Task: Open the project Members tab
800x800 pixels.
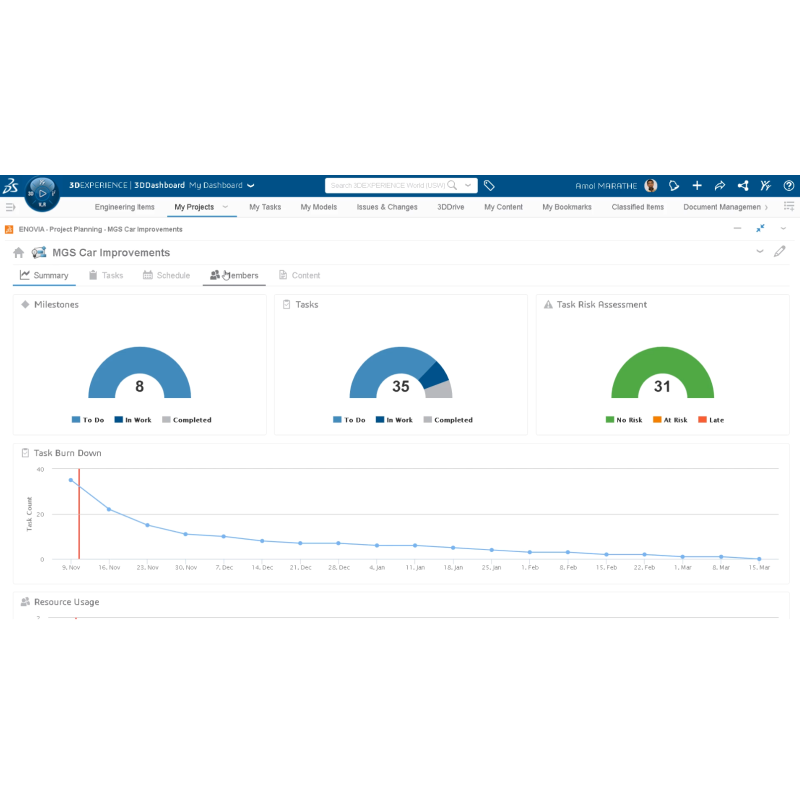Action: pos(234,276)
